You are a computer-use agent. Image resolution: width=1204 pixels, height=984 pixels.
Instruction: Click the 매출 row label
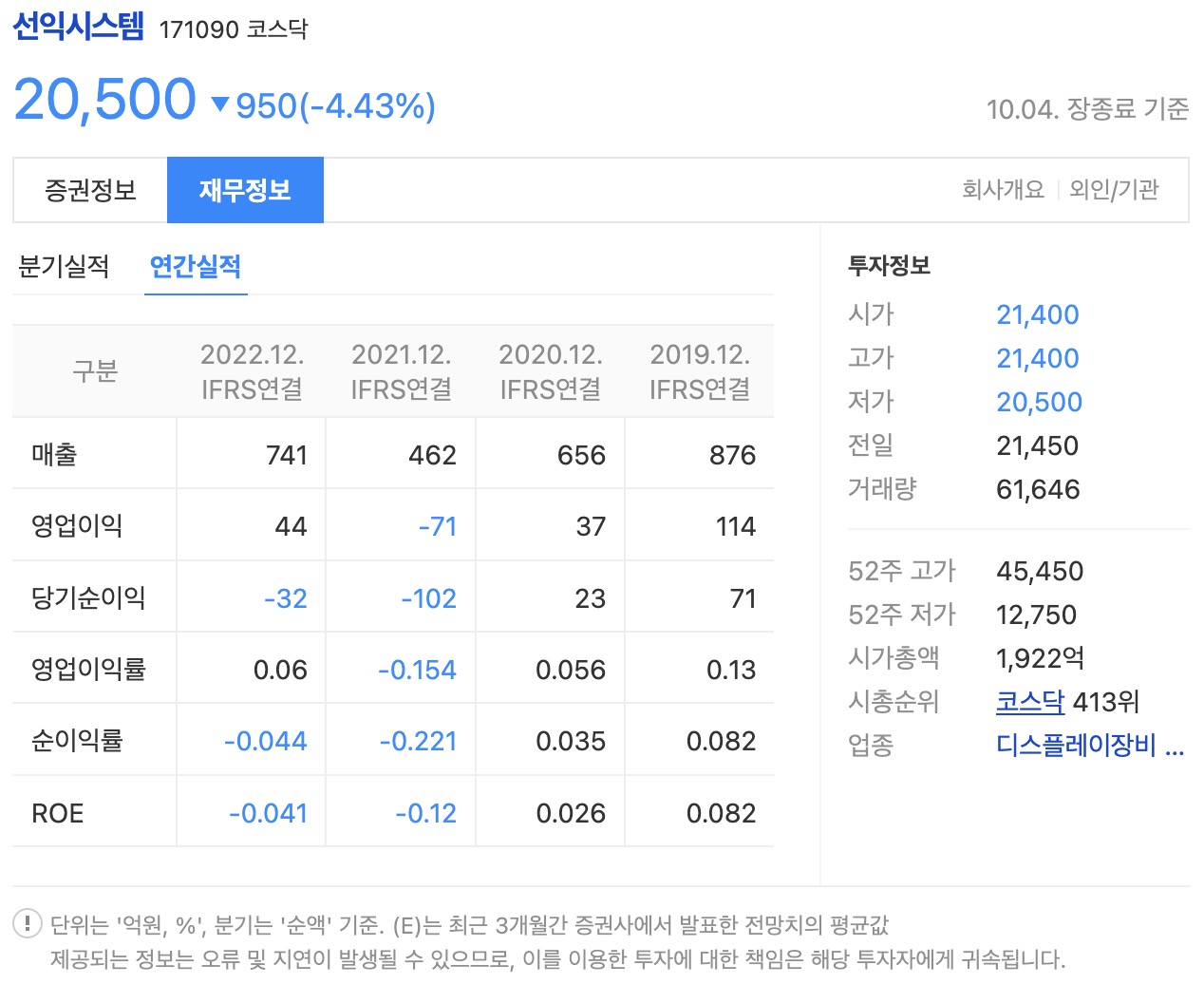coord(54,455)
